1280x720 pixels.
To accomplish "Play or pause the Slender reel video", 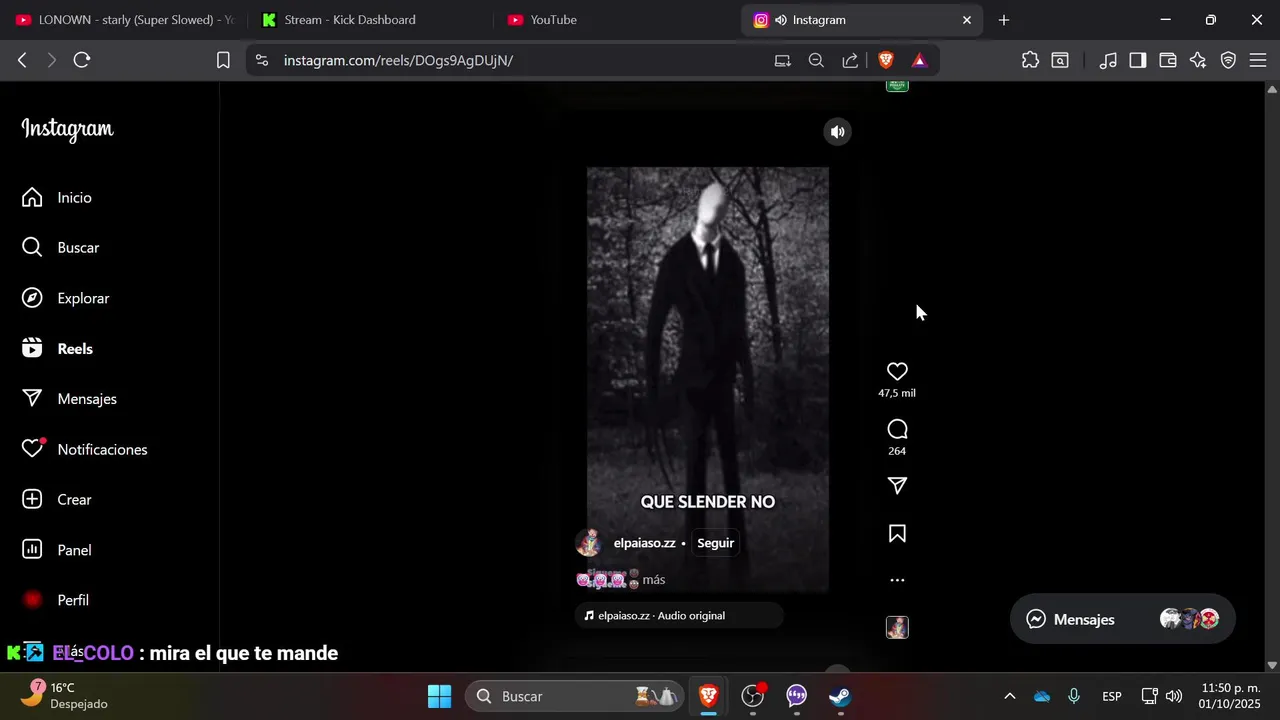I will click(708, 380).
